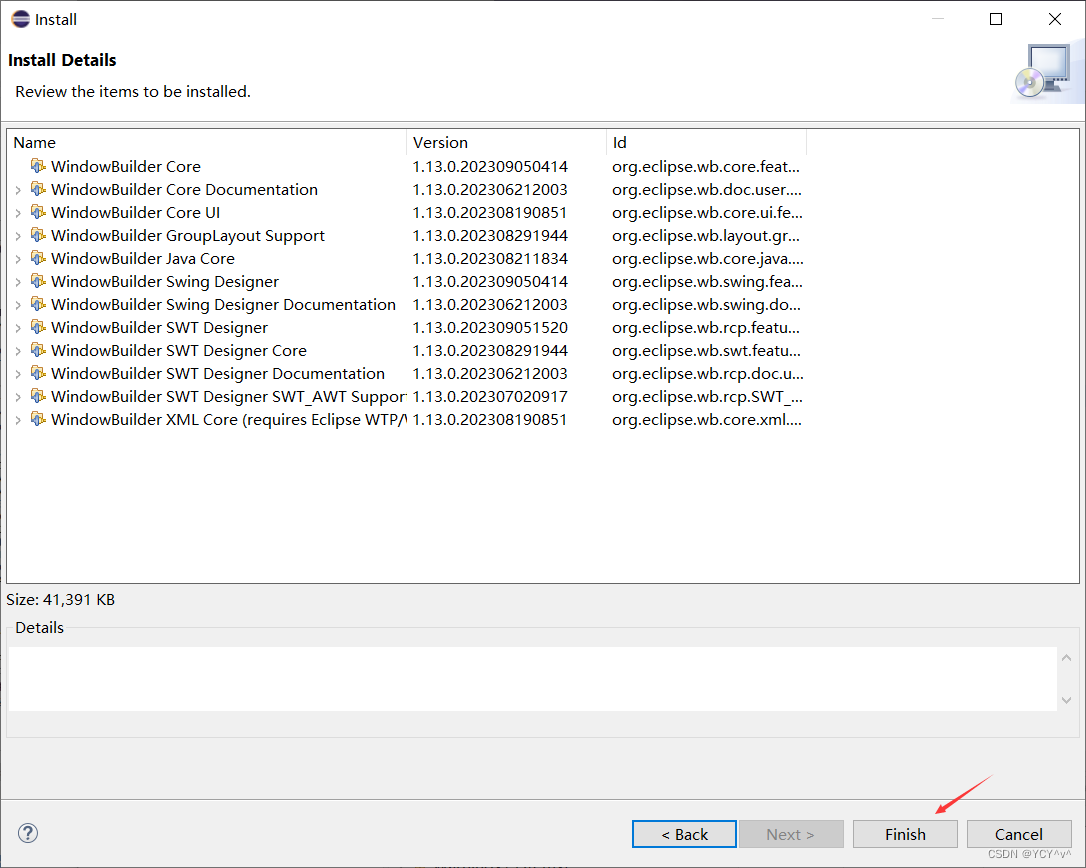The width and height of the screenshot is (1086, 868).
Task: Expand the WindowBuilder XML Core node
Action: (18, 420)
